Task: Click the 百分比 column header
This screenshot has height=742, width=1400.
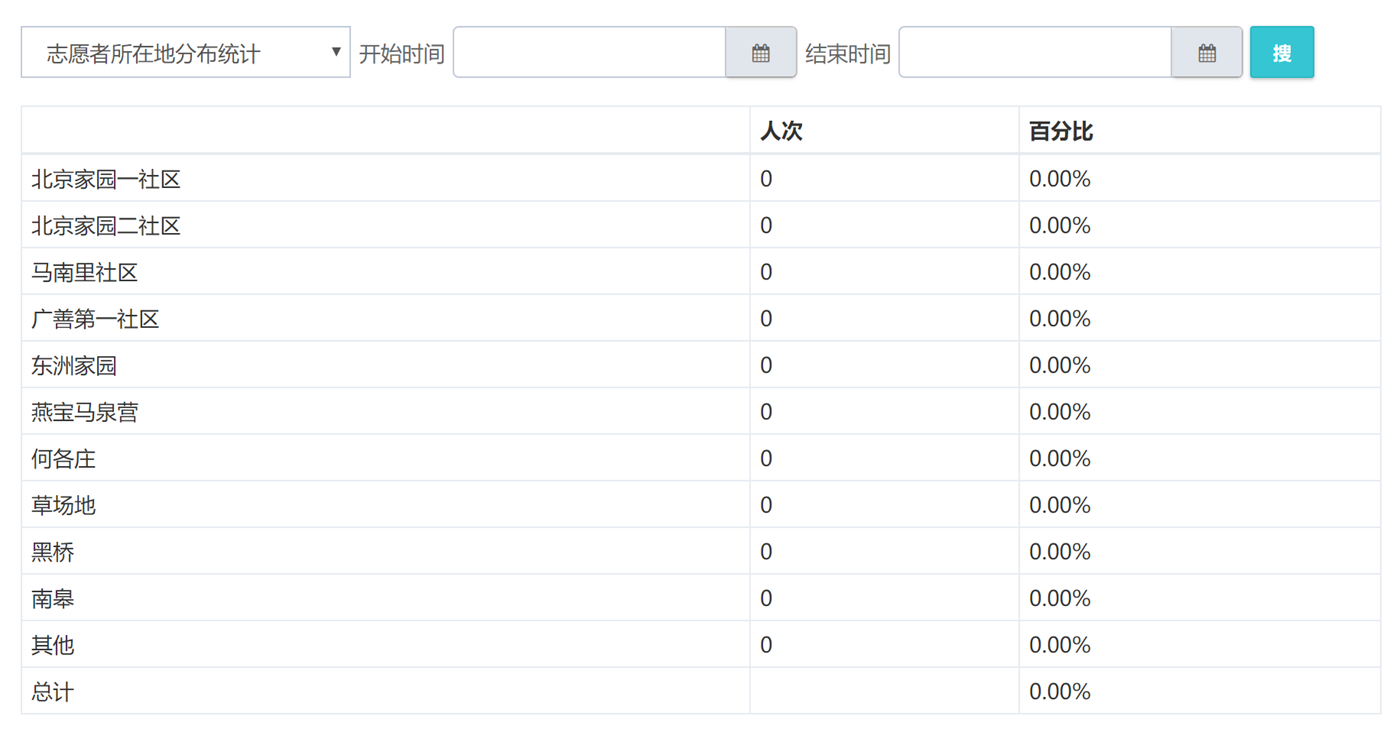Action: 1060,131
